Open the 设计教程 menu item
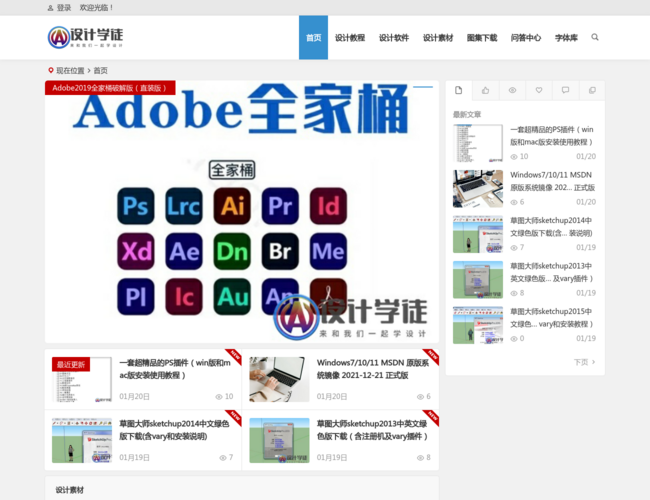Image resolution: width=650 pixels, height=500 pixels. [x=350, y=38]
